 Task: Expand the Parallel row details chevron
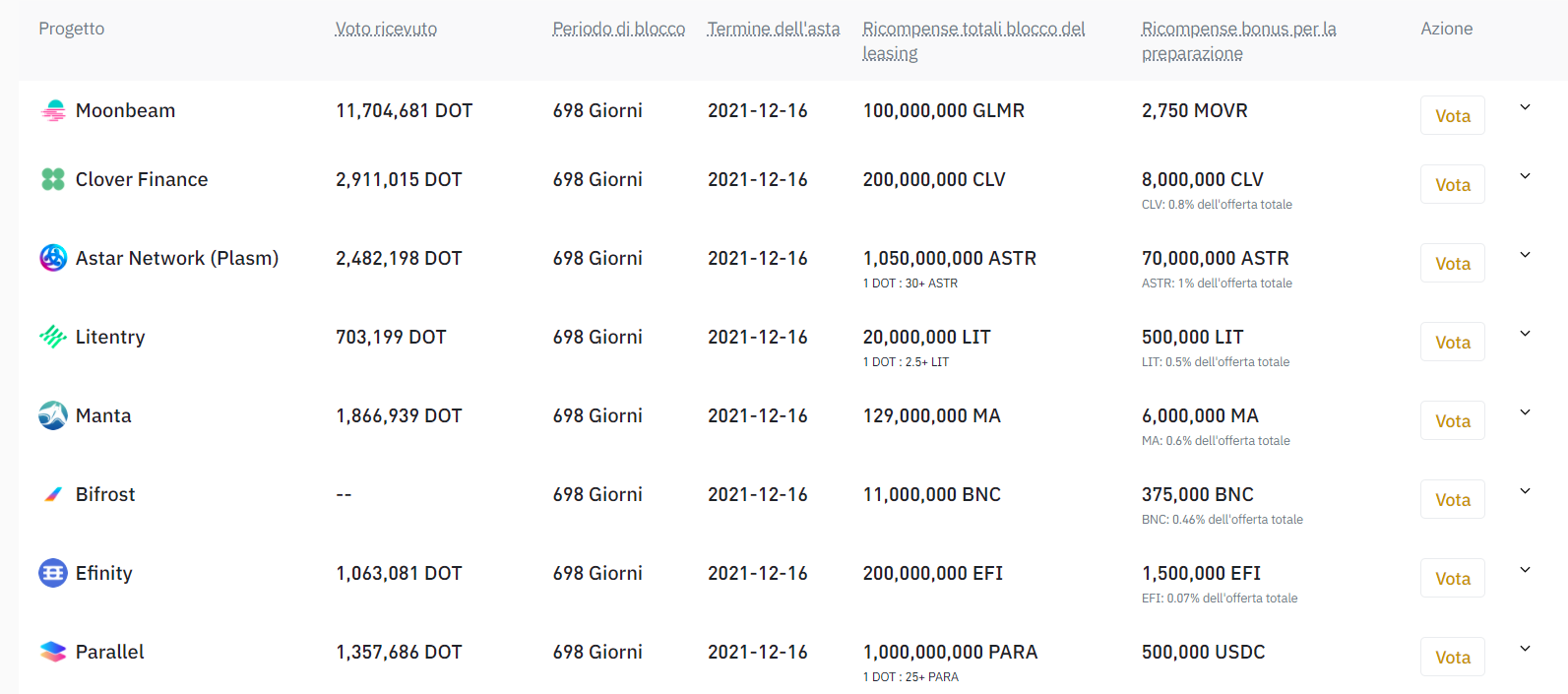click(1525, 649)
